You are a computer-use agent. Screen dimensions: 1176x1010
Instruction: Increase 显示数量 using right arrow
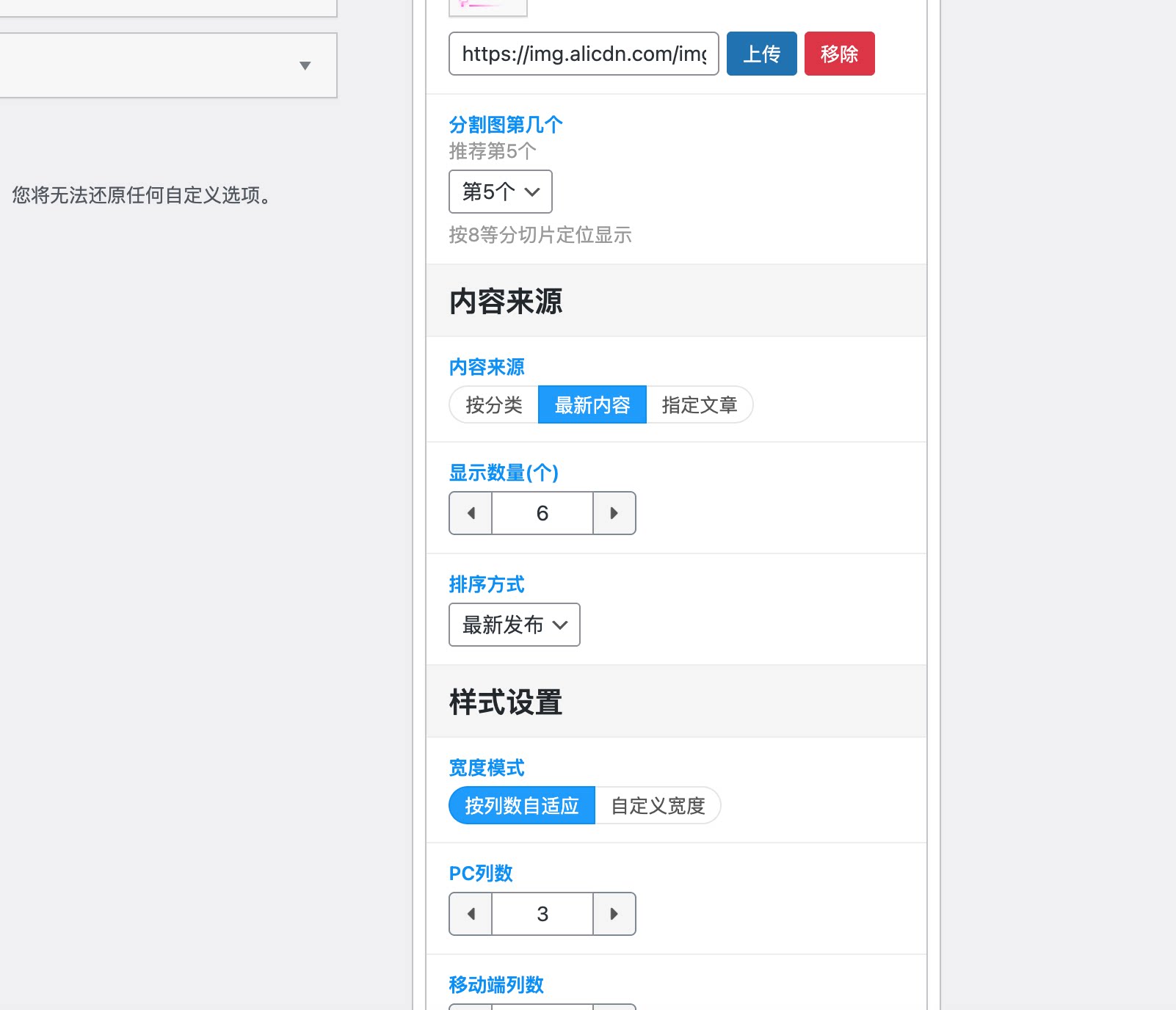click(x=614, y=513)
